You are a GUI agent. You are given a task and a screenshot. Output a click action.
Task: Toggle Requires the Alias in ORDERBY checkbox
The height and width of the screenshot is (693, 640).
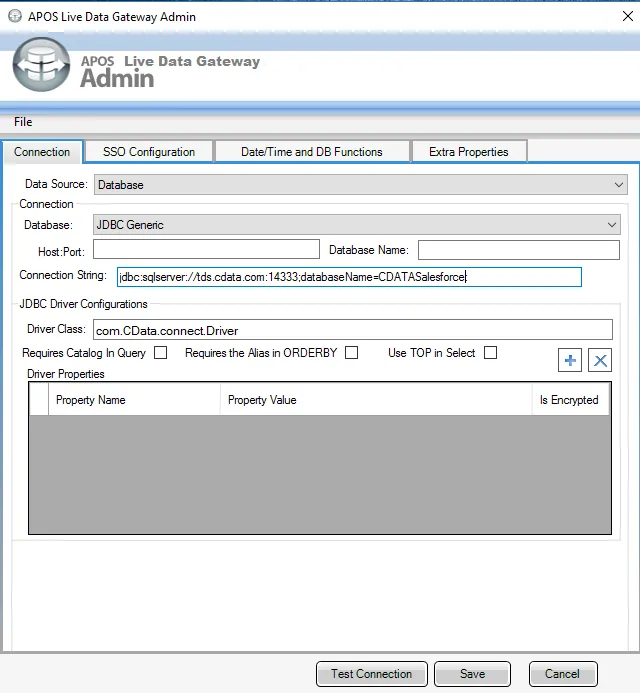(x=351, y=353)
